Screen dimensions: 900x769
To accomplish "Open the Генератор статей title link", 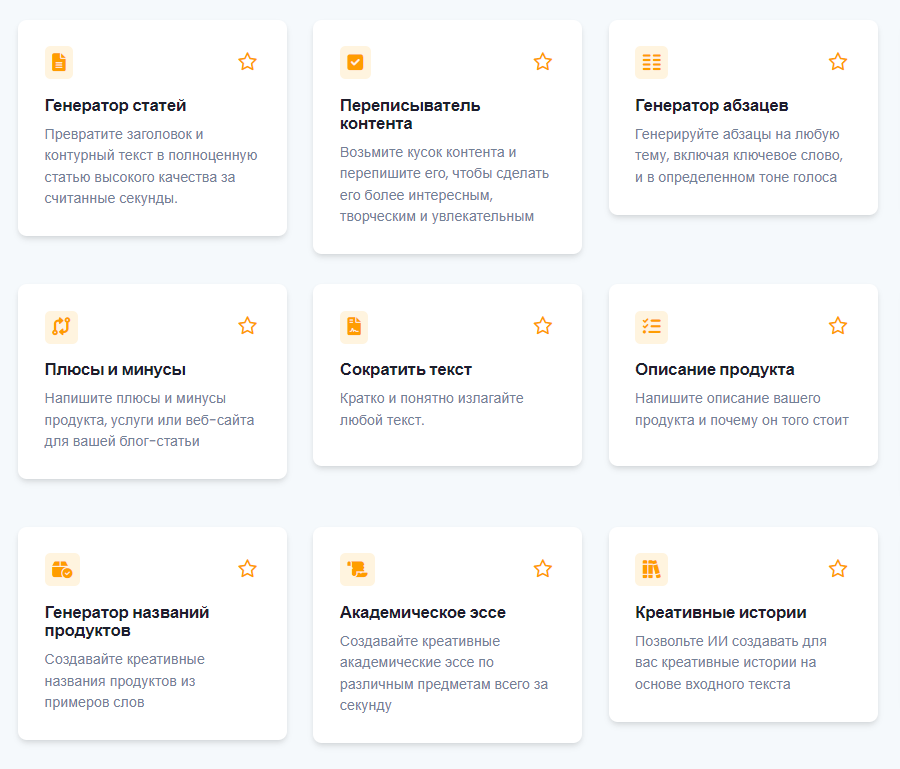I will click(116, 105).
